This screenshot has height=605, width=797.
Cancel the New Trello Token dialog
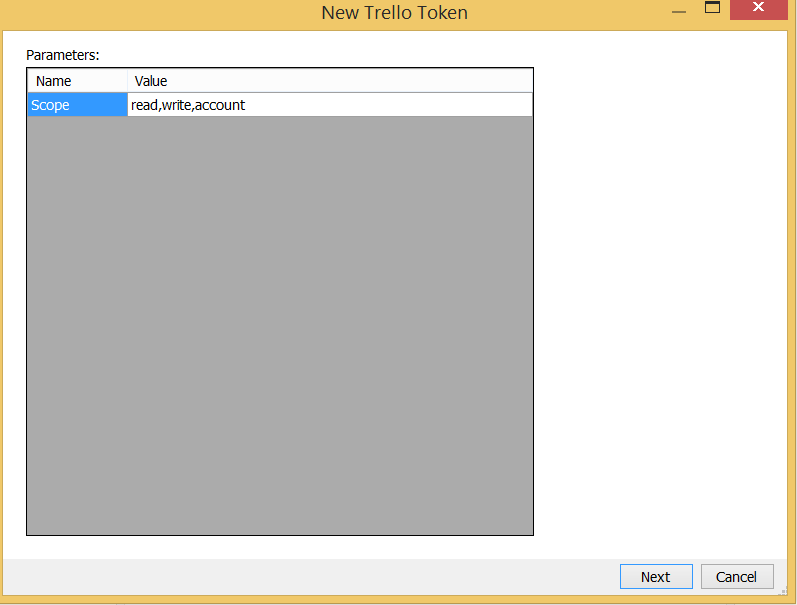tap(737, 577)
